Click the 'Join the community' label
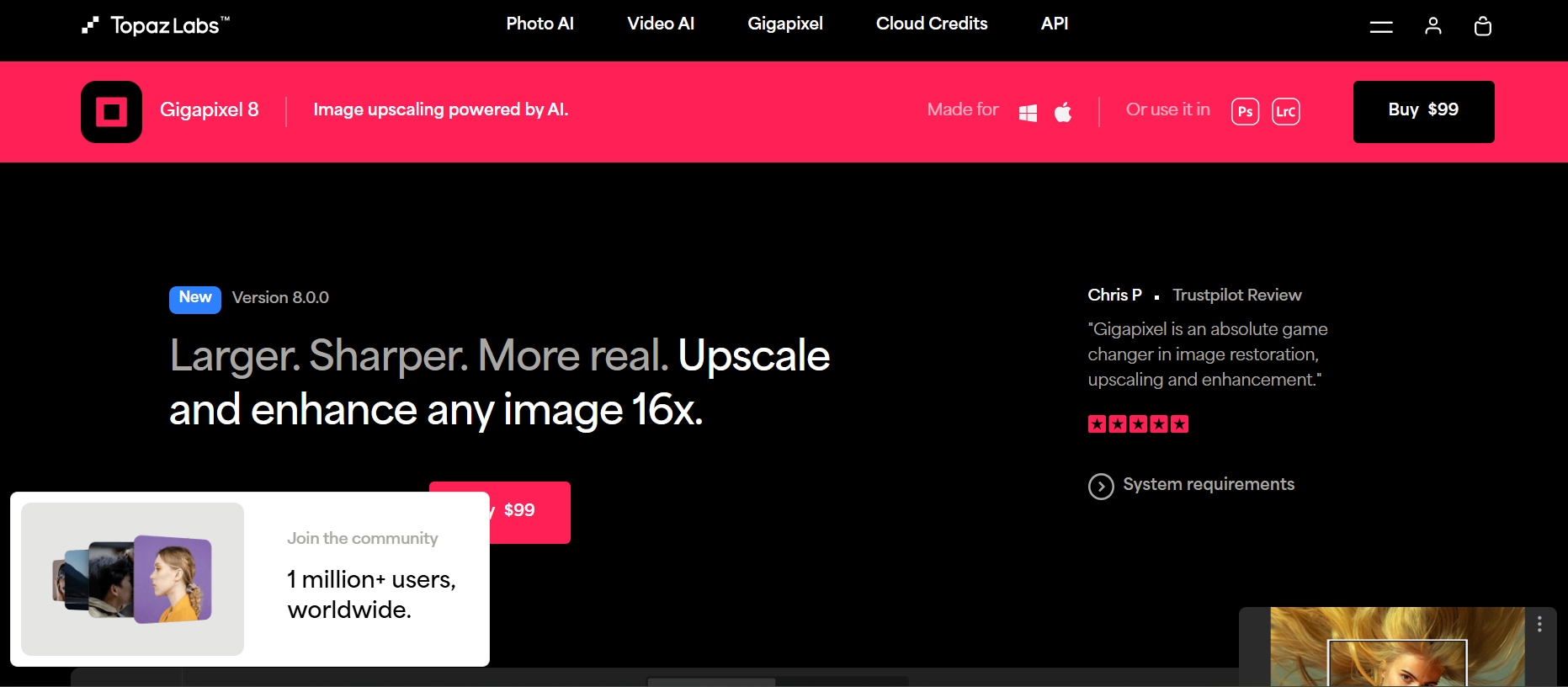1568x687 pixels. (x=363, y=538)
